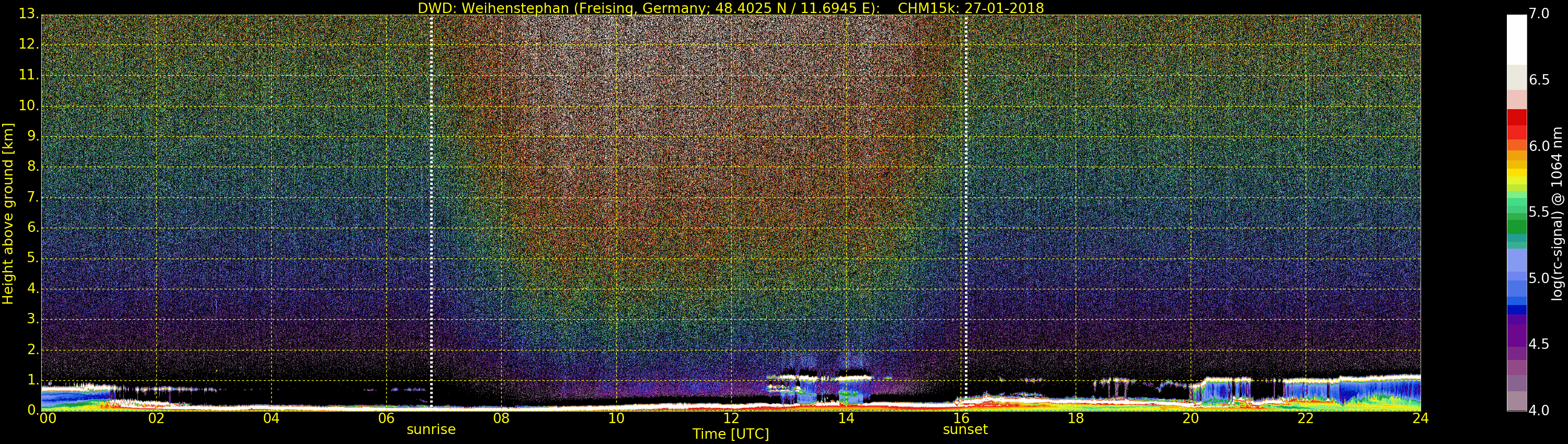Image resolution: width=1568 pixels, height=444 pixels.
Task: Click the time axis tick '24'
Action: (x=1421, y=418)
